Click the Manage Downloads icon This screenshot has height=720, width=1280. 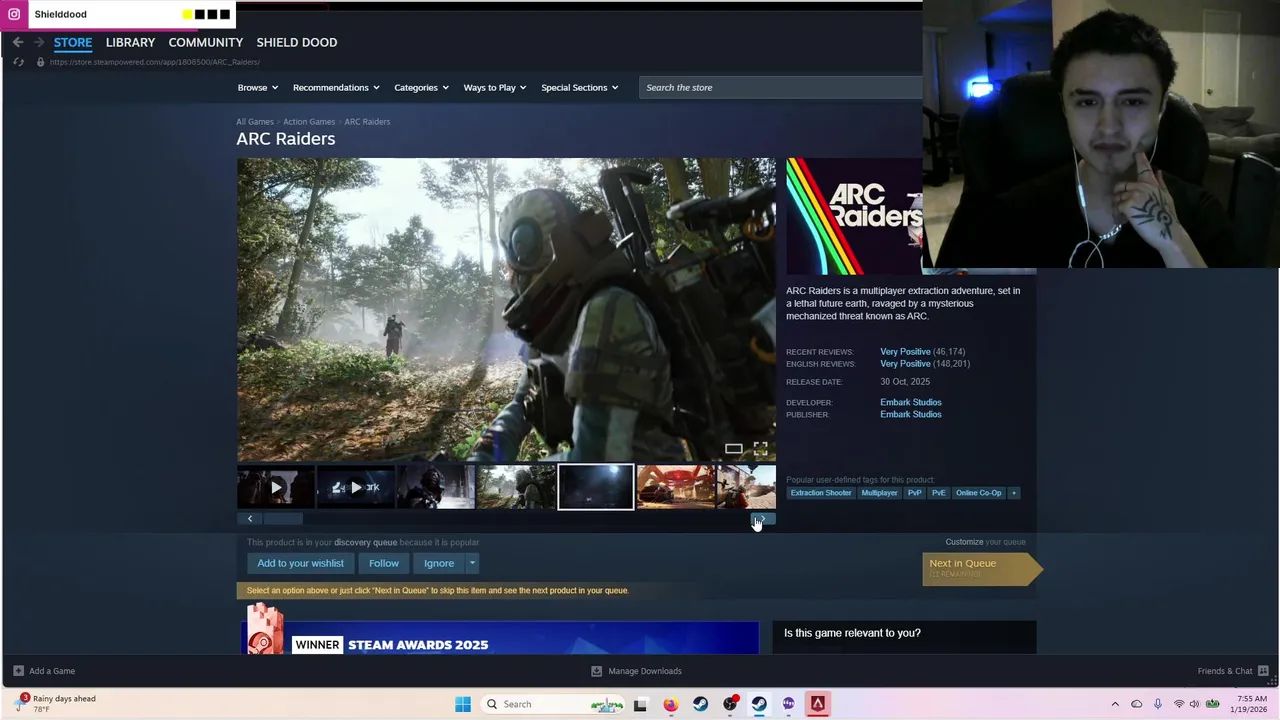point(597,671)
